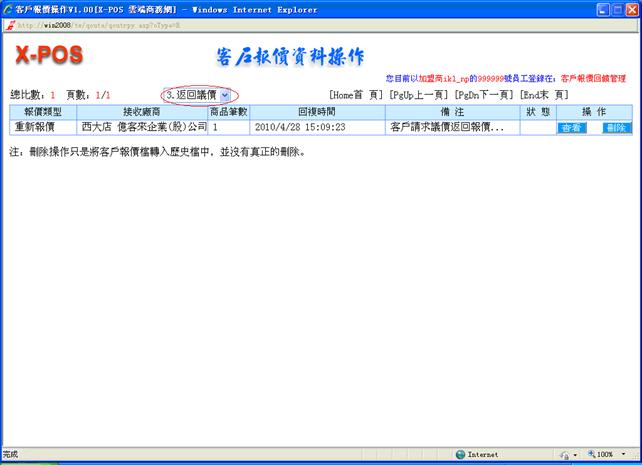
Task: Close the Internet Explorer window
Action: point(631,9)
